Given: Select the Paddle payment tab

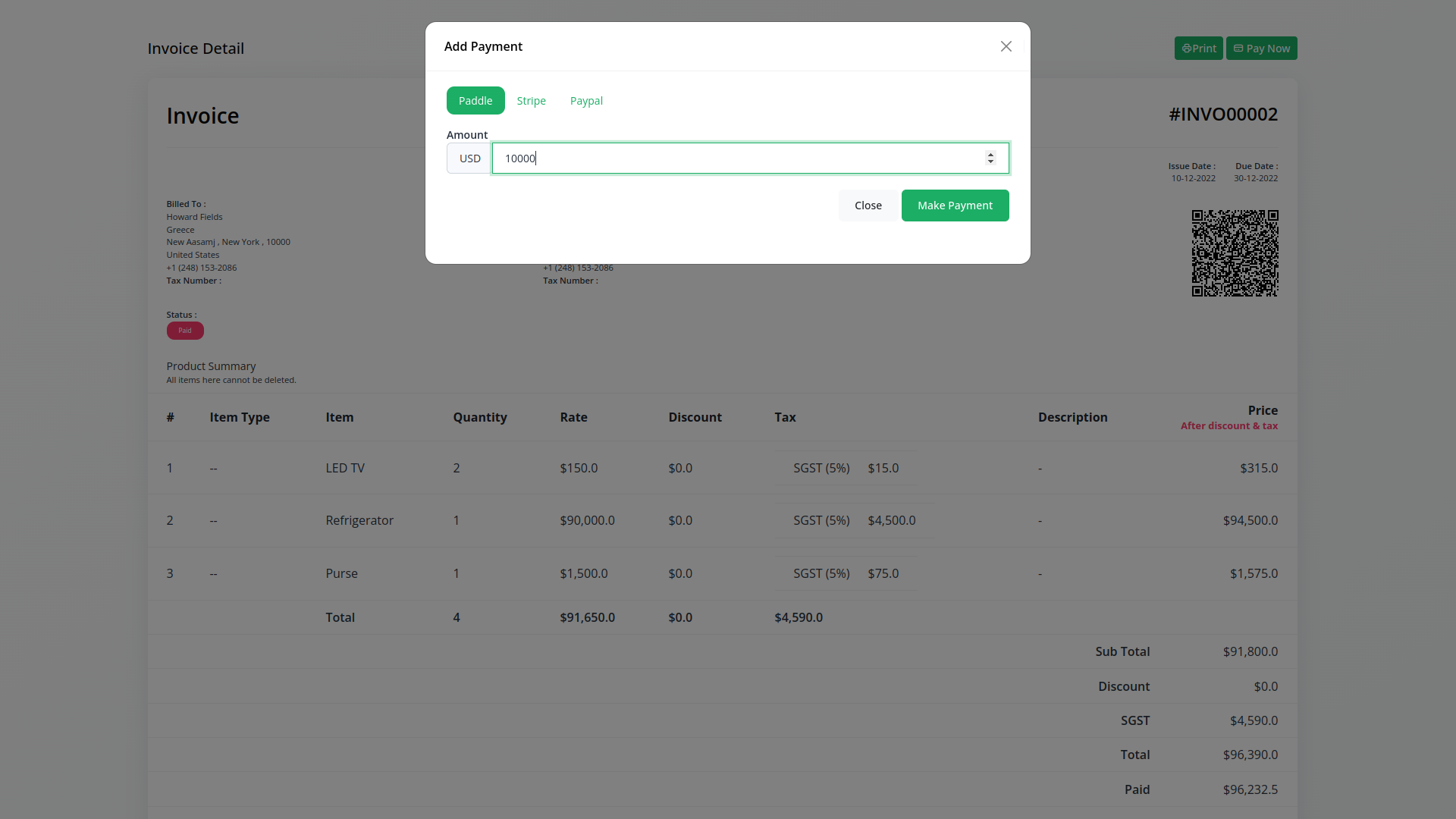Looking at the screenshot, I should coord(475,101).
